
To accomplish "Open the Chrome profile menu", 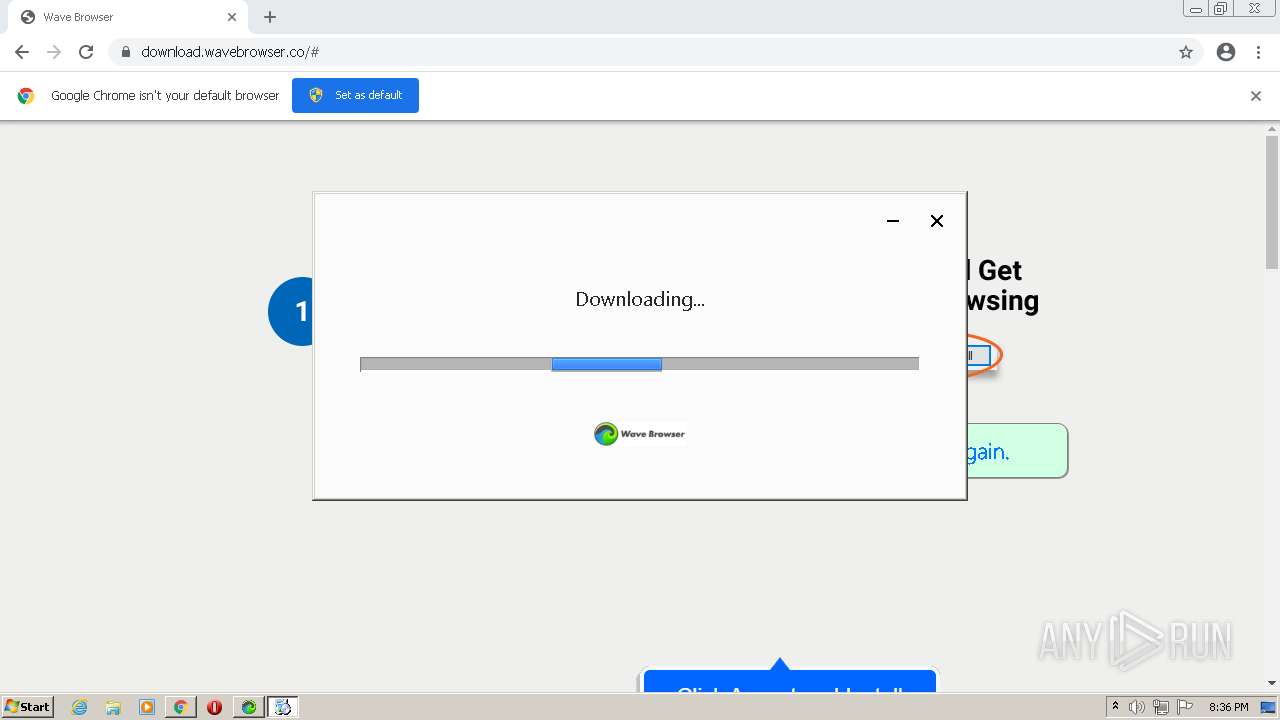I will 1226,52.
